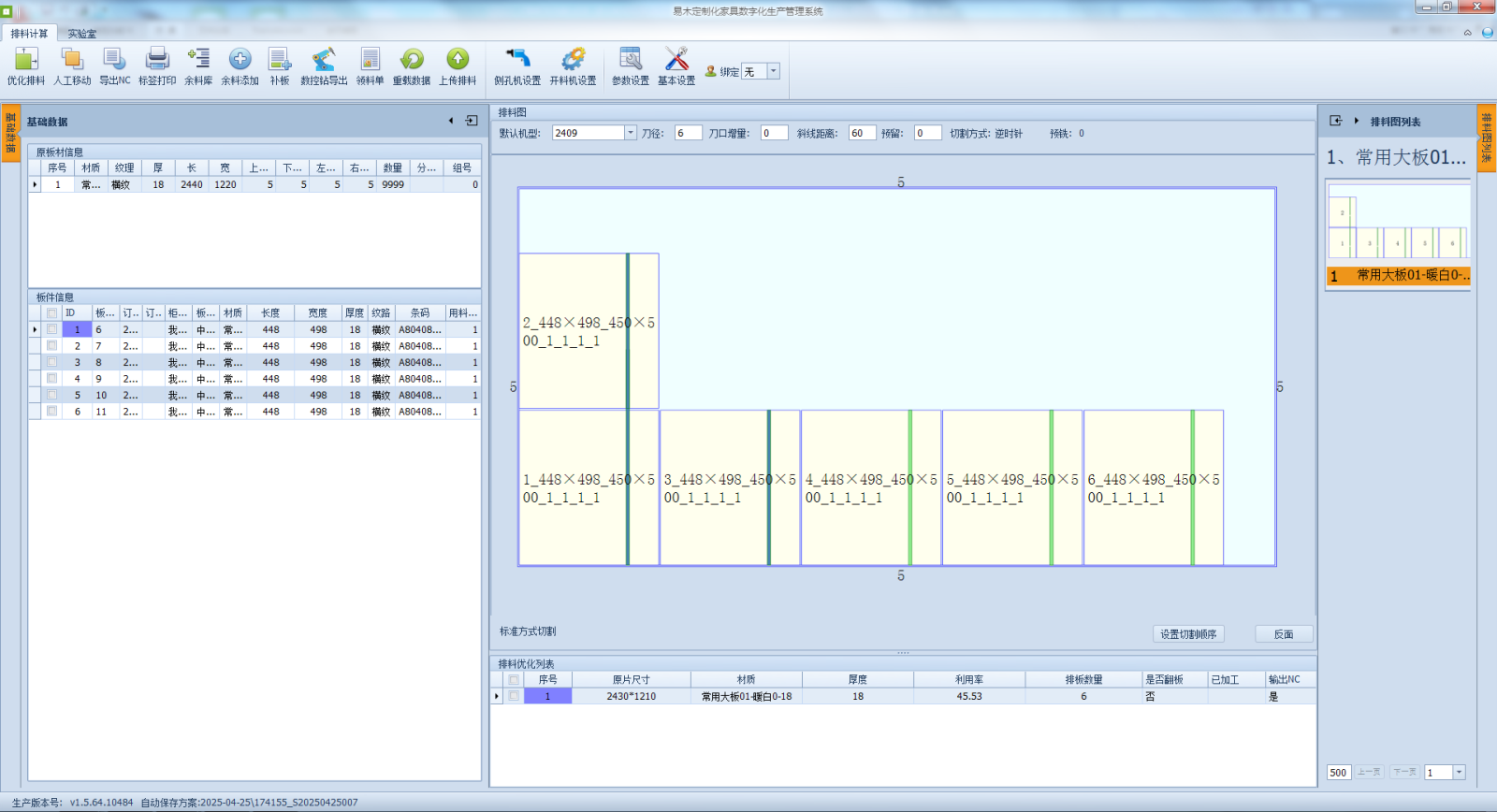
Task: Switch to the 排料计算 tab
Action: [29, 34]
